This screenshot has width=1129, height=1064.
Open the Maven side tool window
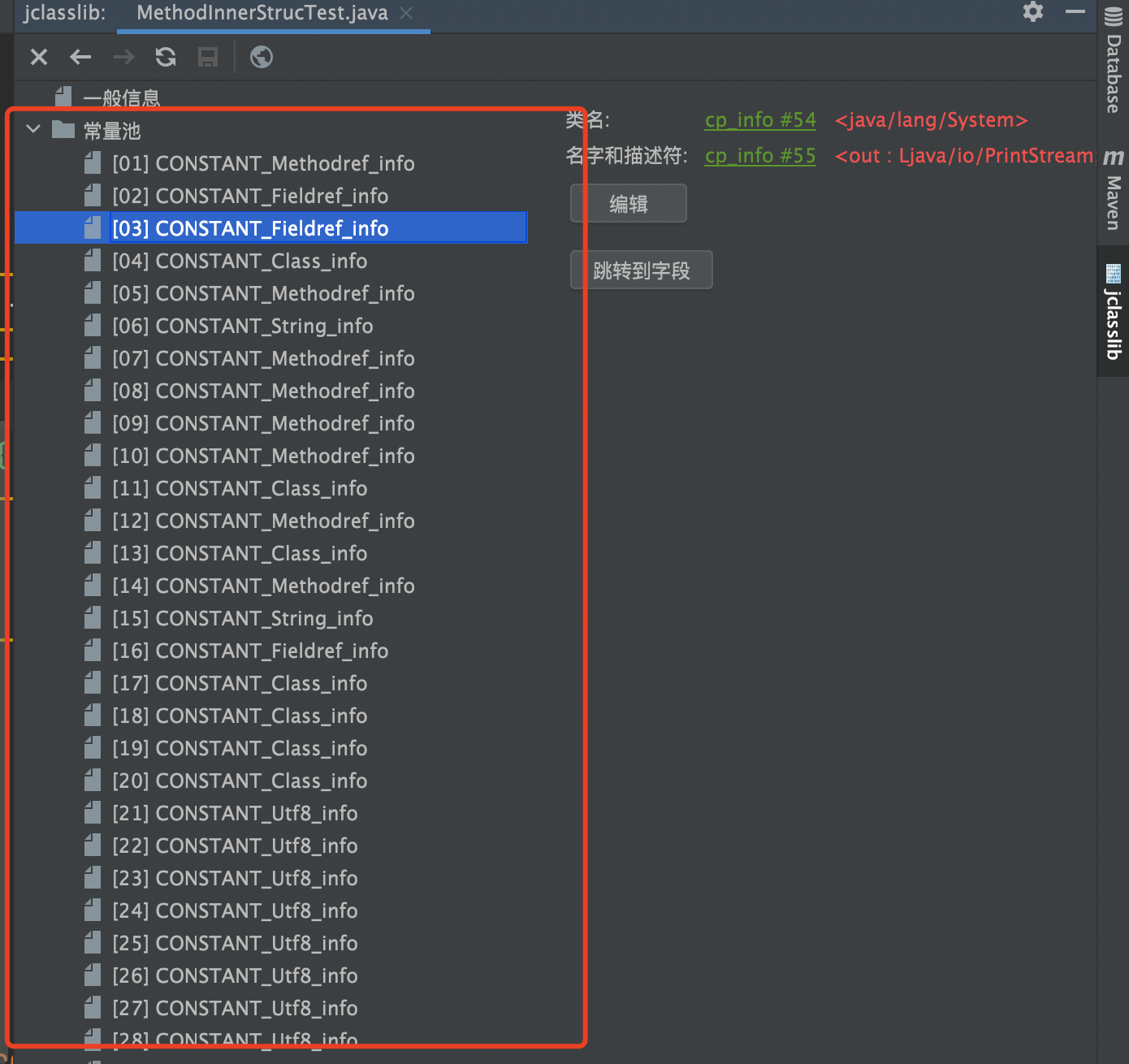pos(1114,189)
